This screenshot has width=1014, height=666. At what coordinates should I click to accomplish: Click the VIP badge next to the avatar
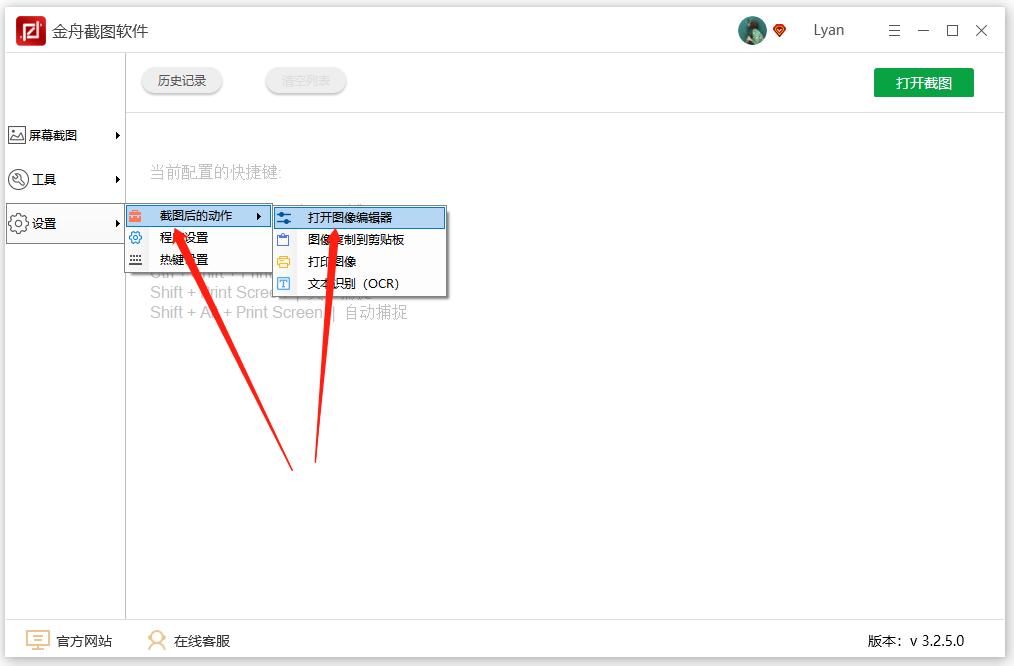(x=781, y=30)
